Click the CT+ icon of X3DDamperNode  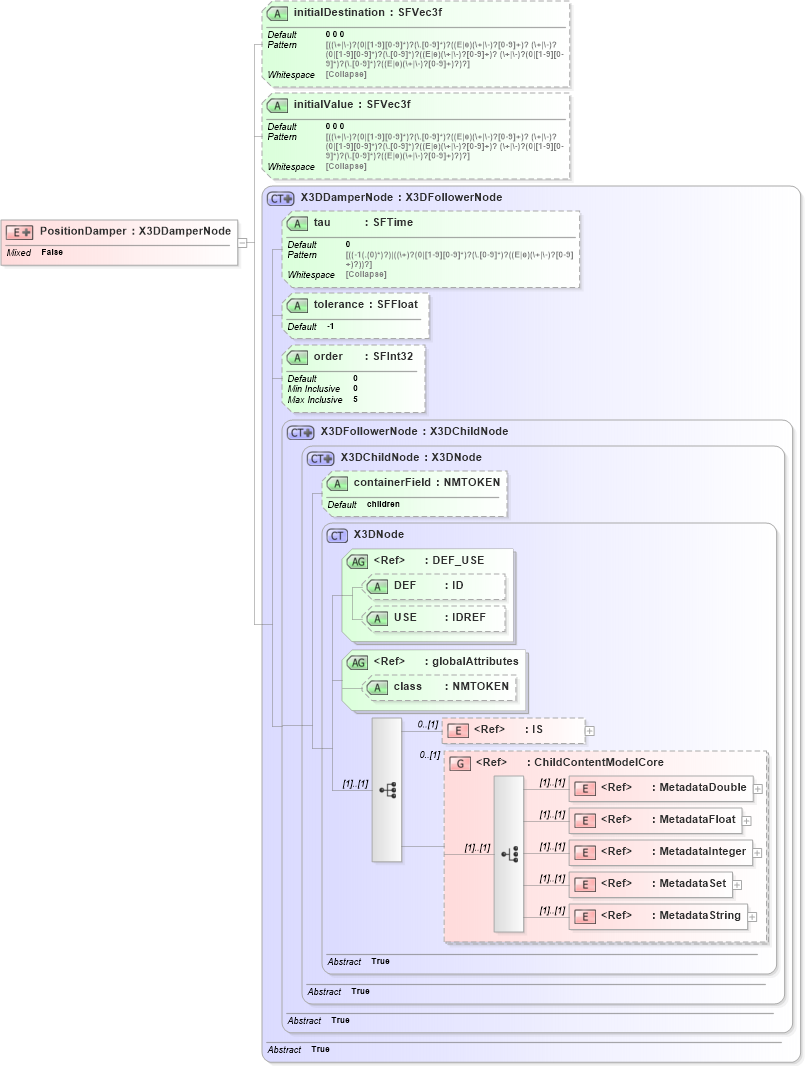pos(281,199)
